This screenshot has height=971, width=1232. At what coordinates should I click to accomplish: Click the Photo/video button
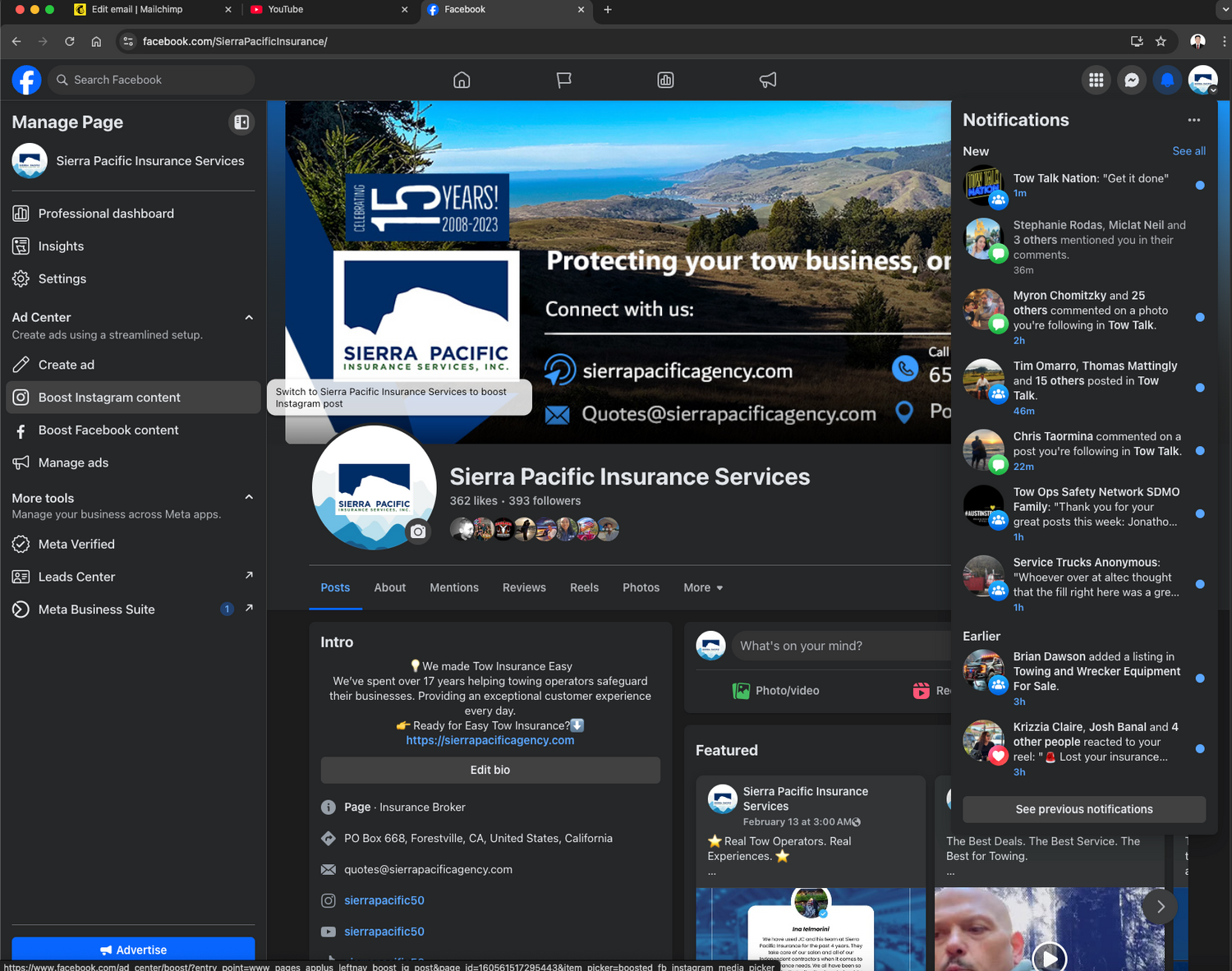[776, 691]
